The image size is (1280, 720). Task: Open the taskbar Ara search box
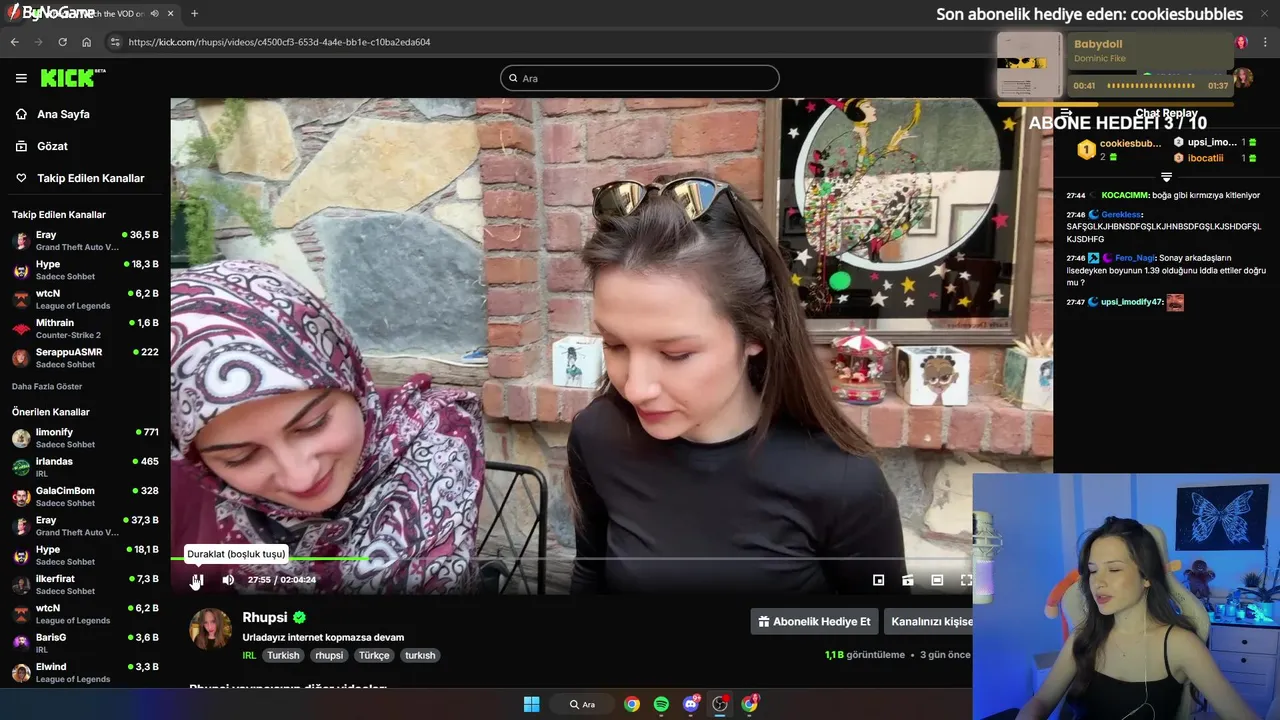click(582, 704)
